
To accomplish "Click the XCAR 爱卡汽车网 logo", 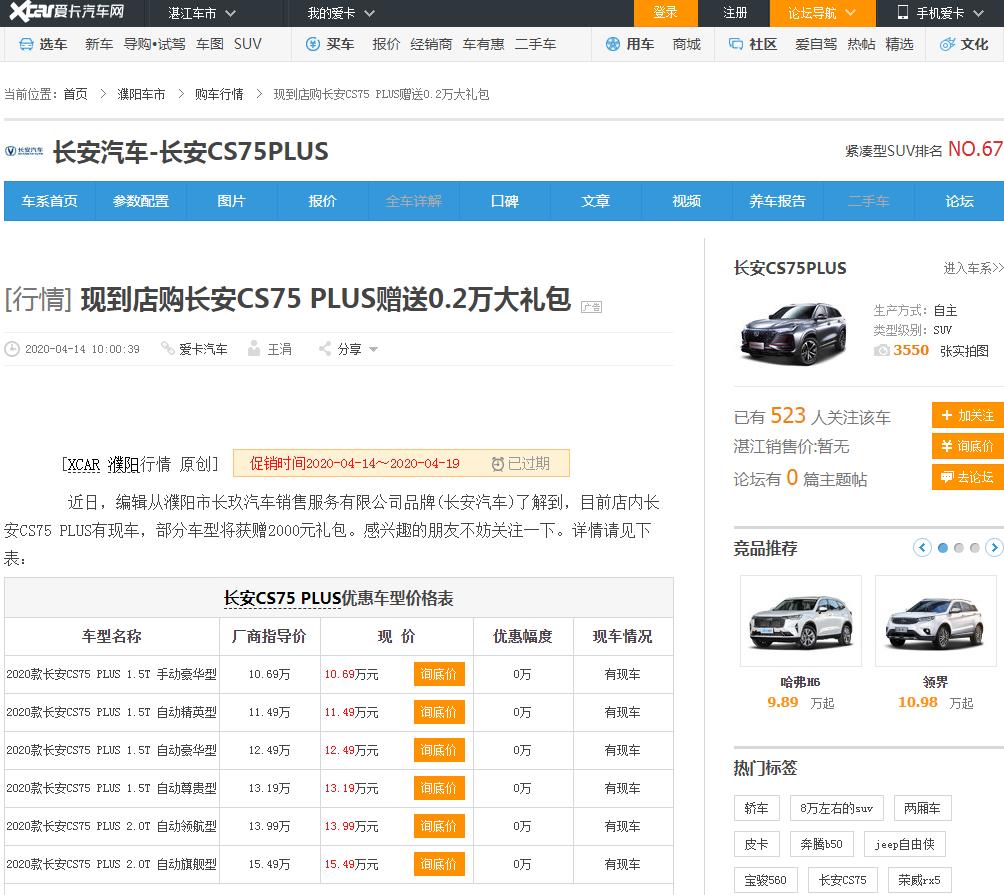I will point(67,12).
